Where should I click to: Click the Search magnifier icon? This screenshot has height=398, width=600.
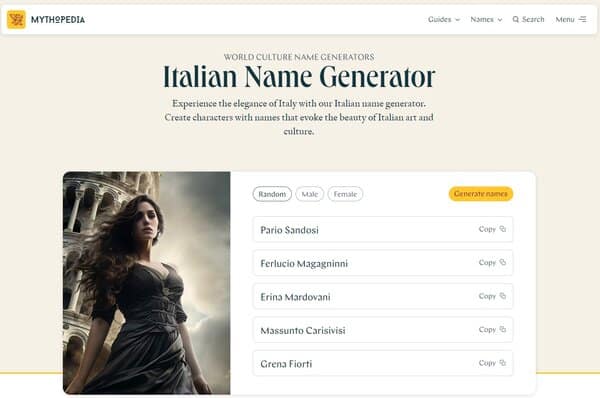point(516,20)
